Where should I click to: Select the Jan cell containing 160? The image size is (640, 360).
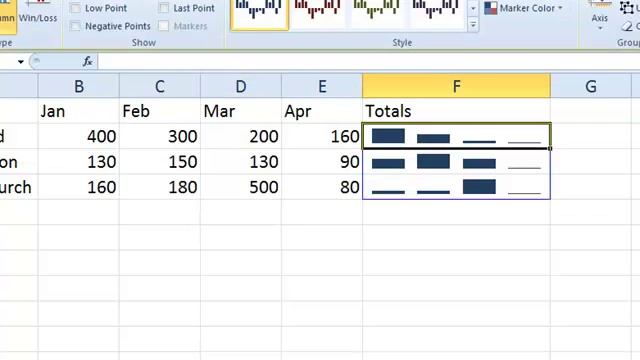tap(79, 187)
